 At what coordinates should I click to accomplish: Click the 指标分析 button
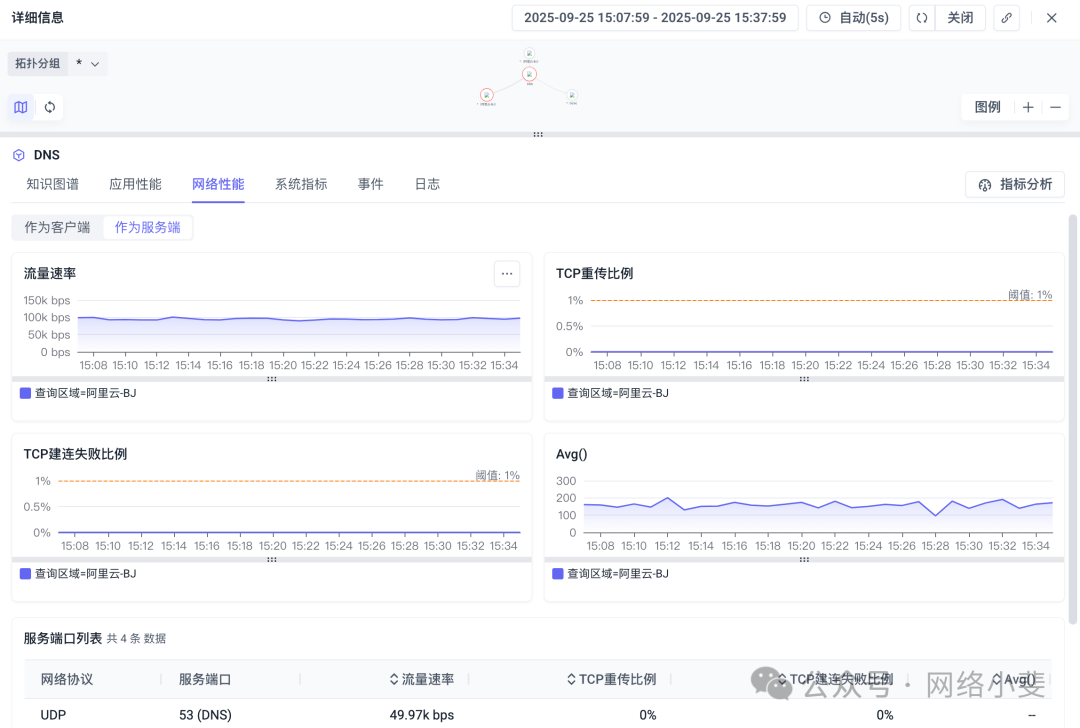pos(1014,184)
